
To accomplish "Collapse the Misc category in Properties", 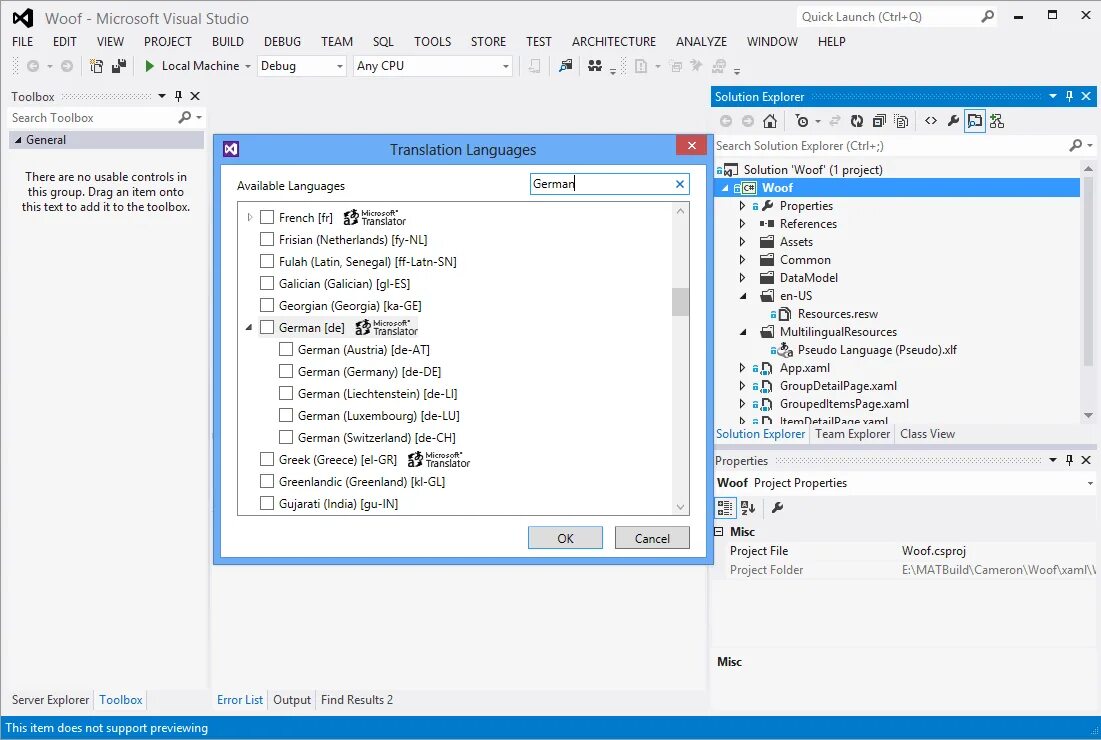I will 718,531.
